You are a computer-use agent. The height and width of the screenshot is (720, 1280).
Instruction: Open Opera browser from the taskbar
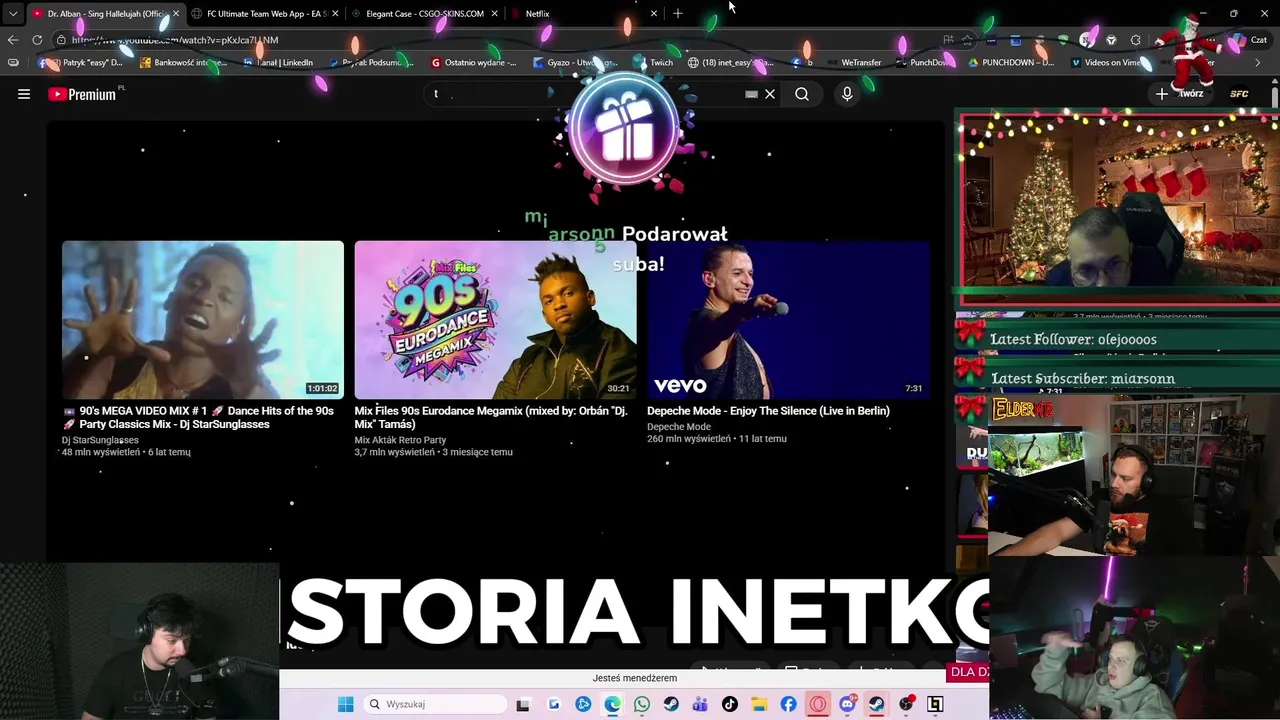coord(818,704)
